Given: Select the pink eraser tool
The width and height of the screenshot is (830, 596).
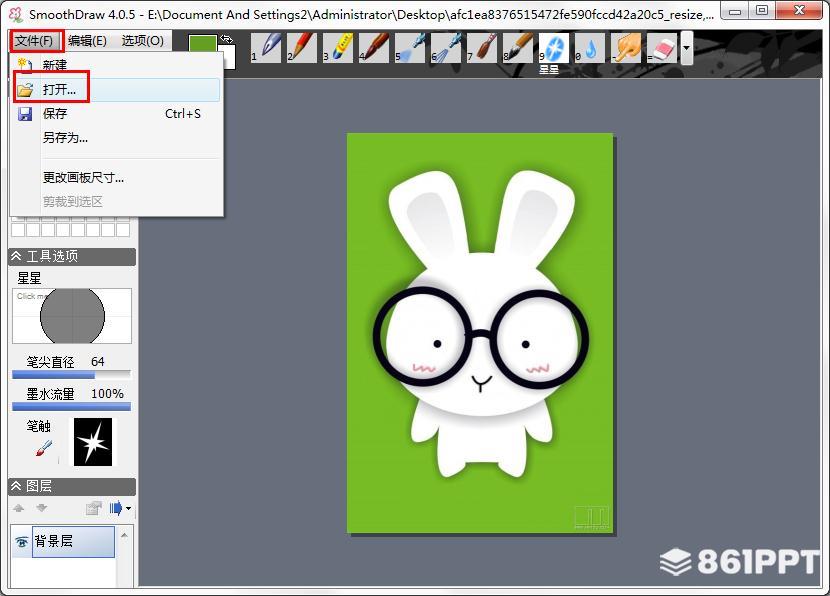Looking at the screenshot, I should [662, 48].
